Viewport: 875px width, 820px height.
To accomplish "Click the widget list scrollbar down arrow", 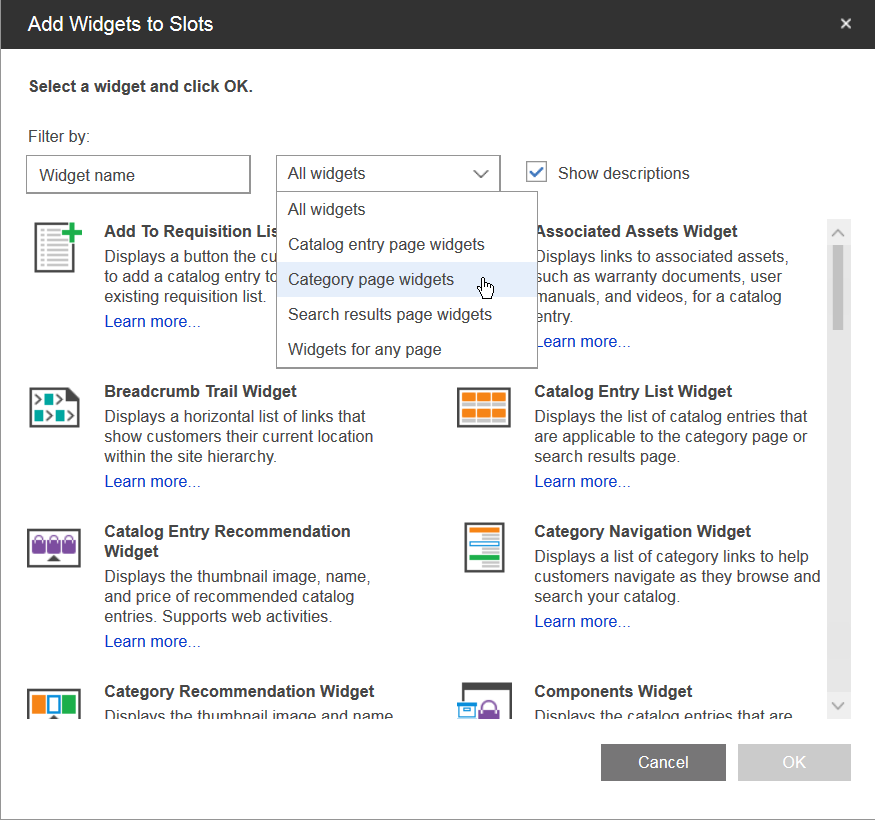I will coord(839,706).
